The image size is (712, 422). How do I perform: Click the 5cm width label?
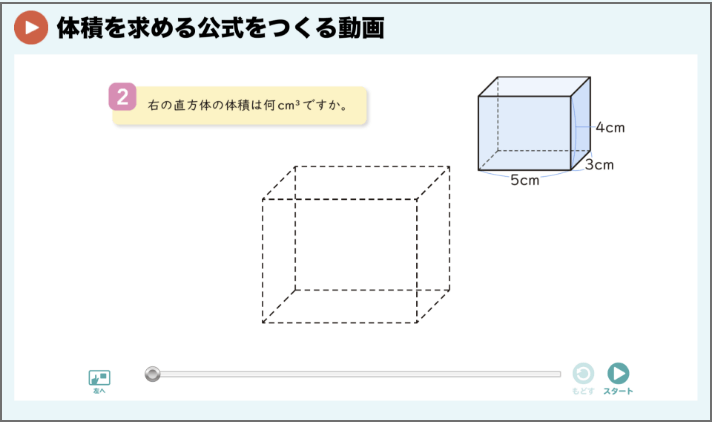click(x=525, y=180)
